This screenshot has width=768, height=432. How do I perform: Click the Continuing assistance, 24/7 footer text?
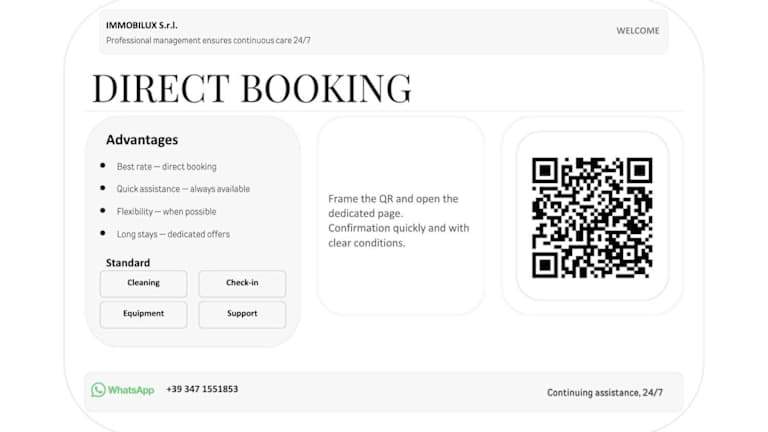pos(604,393)
